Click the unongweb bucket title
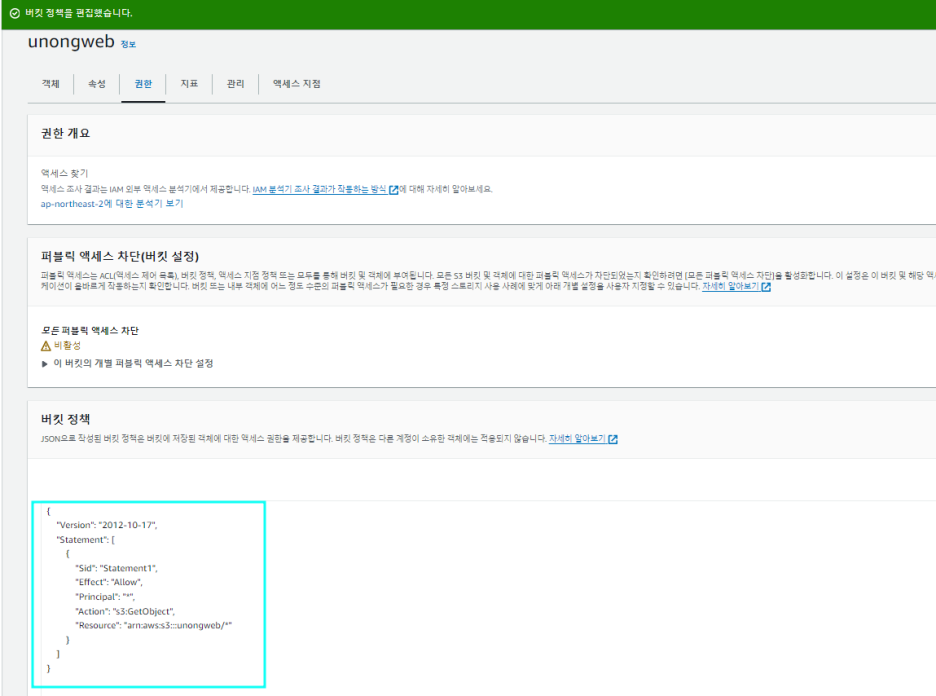The height and width of the screenshot is (696, 936). pos(71,42)
